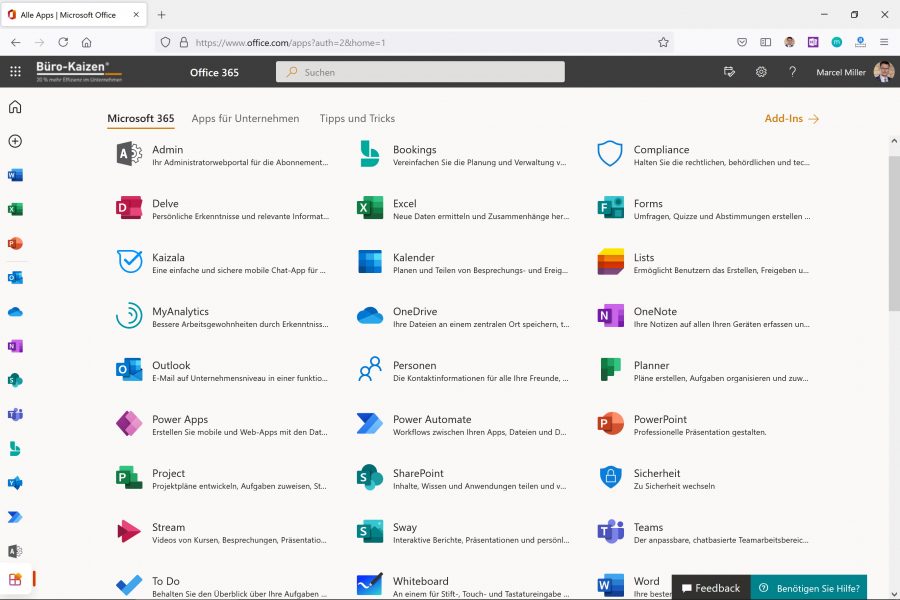The height and width of the screenshot is (600, 900).
Task: Open Outlook app name link
Action: click(171, 365)
